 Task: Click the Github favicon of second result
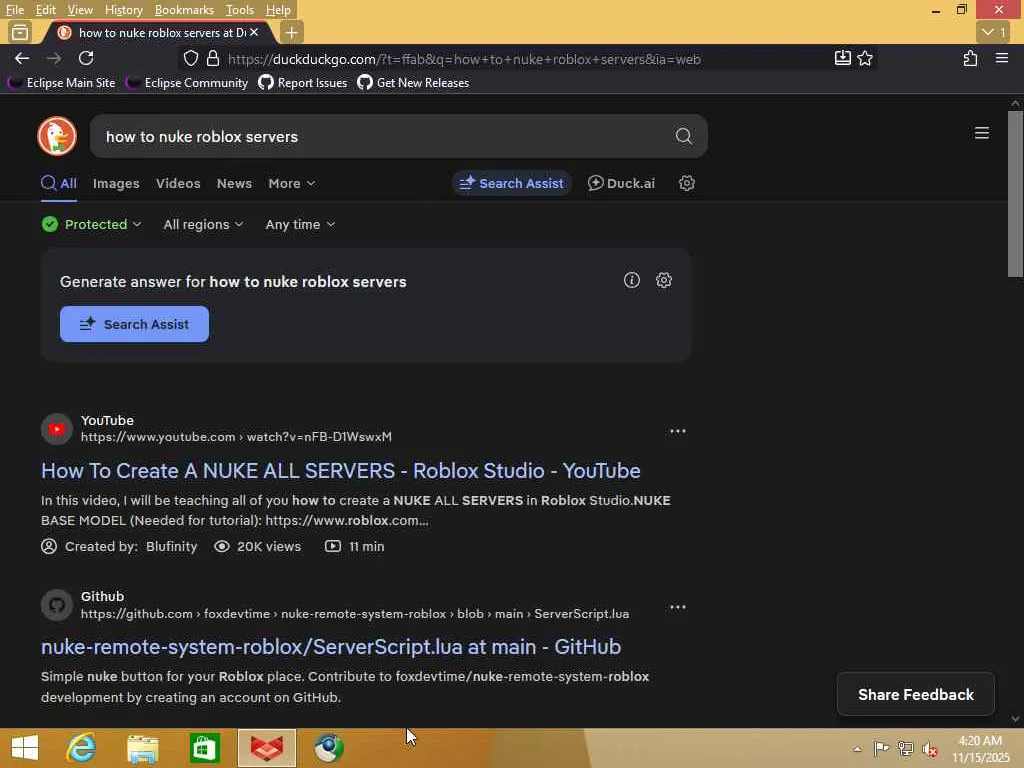coord(57,605)
